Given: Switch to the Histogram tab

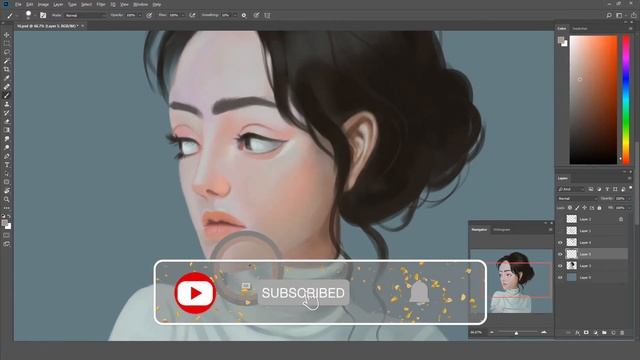Looking at the screenshot, I should coord(502,230).
